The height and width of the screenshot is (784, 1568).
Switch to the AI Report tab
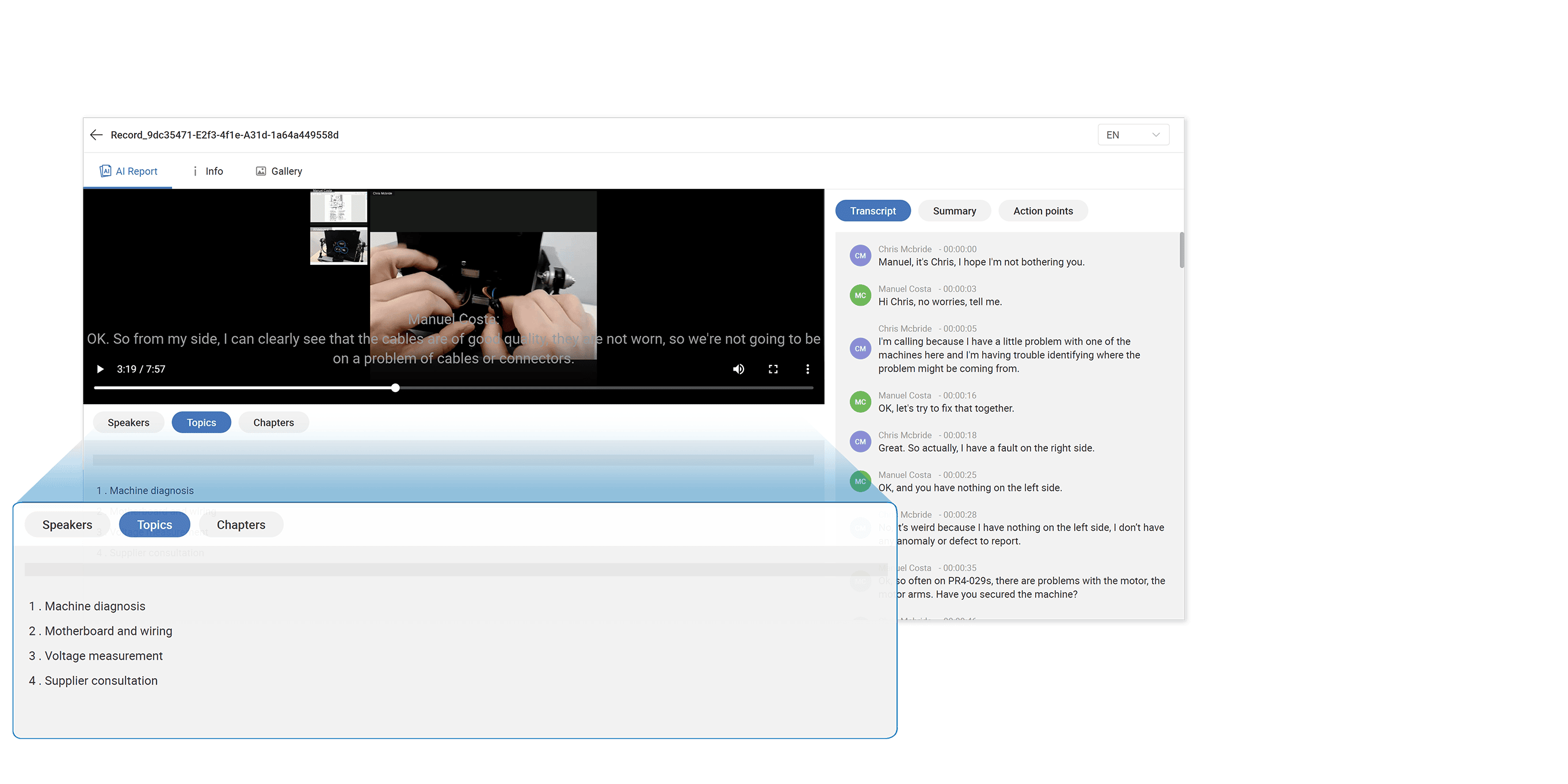pos(128,171)
